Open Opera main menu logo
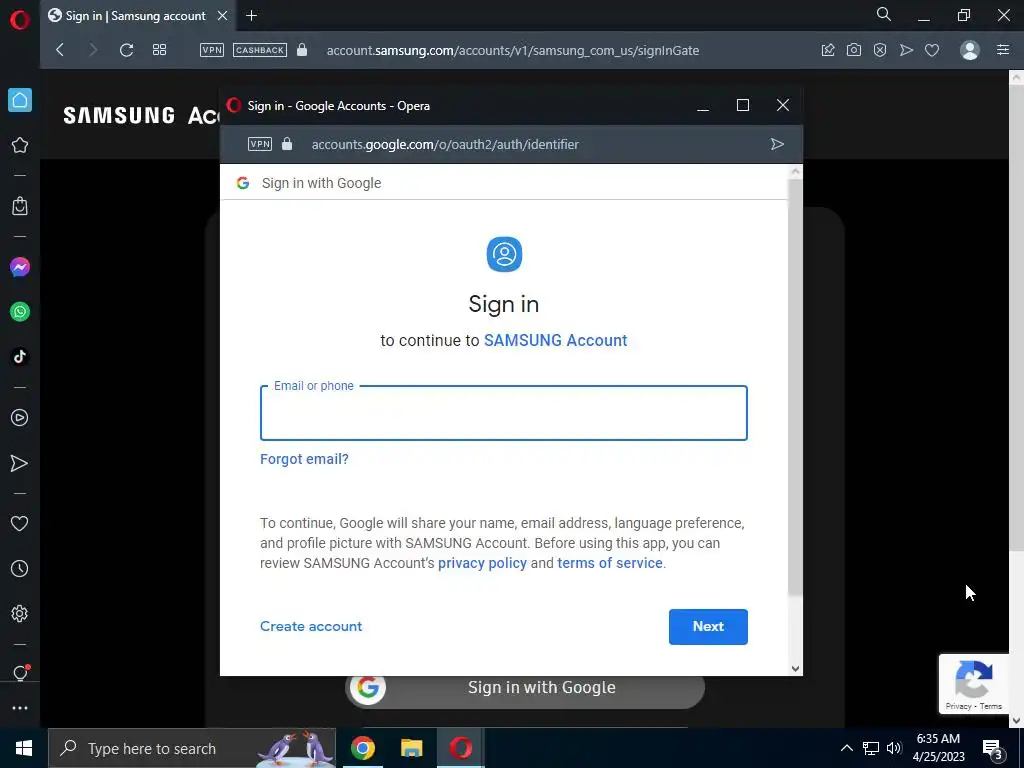The height and width of the screenshot is (768, 1024). [x=20, y=20]
